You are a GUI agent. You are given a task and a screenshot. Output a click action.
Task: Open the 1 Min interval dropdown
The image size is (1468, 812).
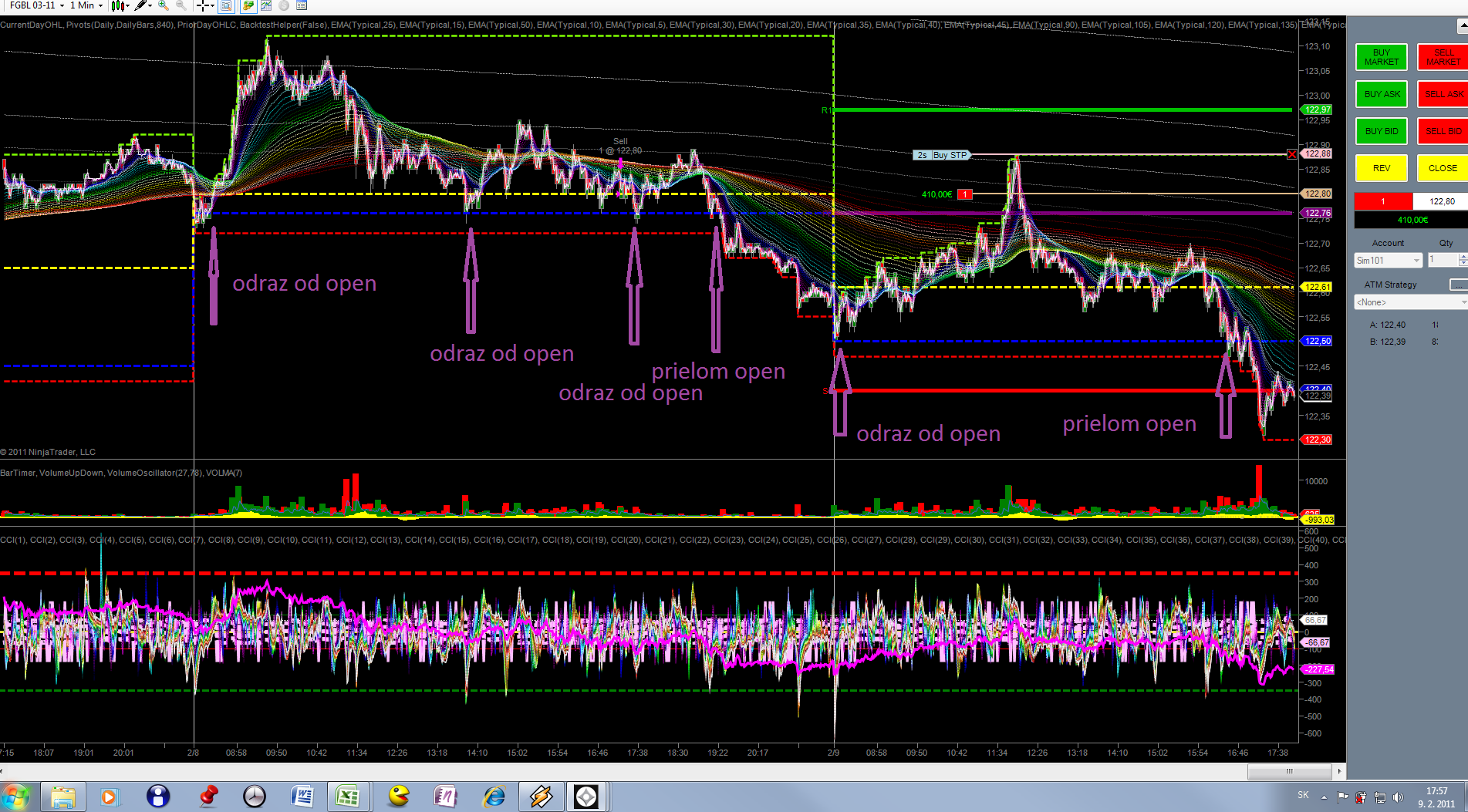[86, 5]
